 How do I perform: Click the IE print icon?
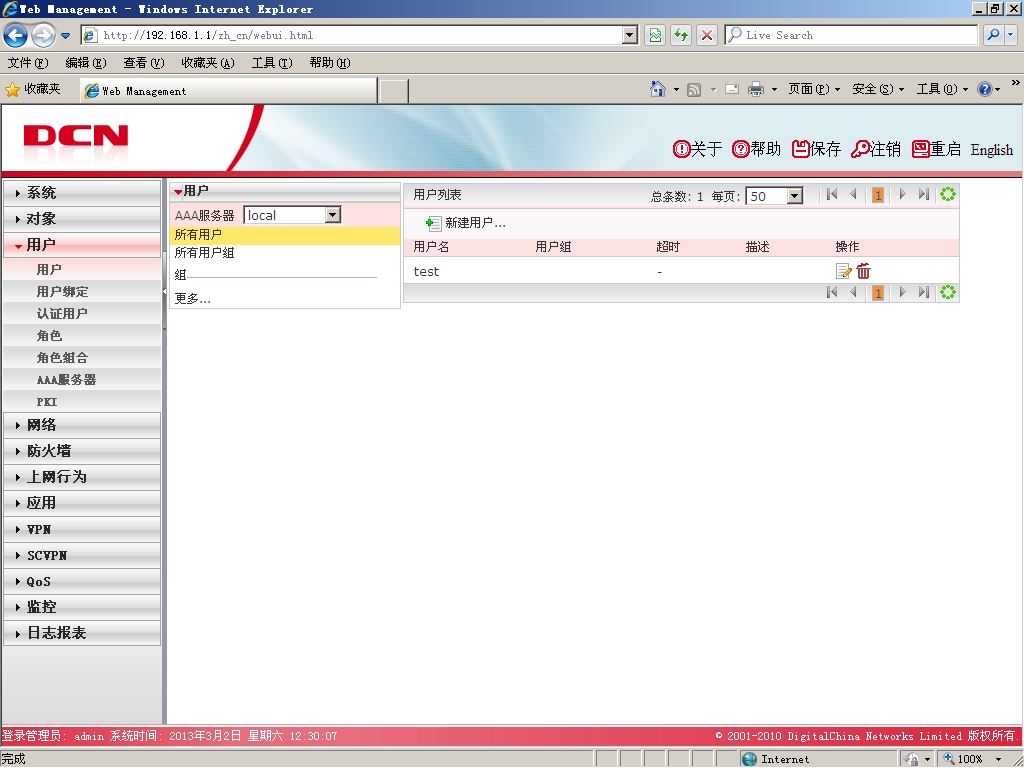pyautogui.click(x=756, y=89)
